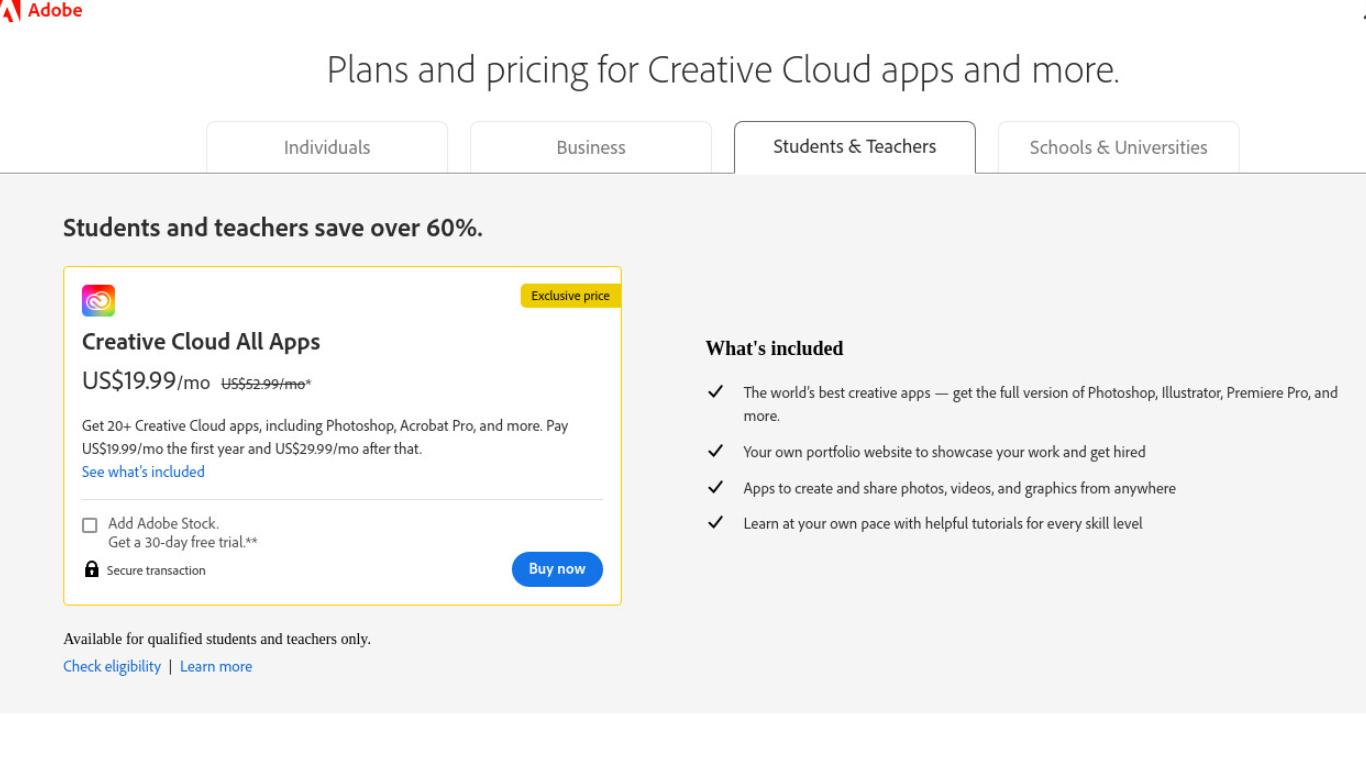Click the checkmark beside portfolio website item

point(715,452)
